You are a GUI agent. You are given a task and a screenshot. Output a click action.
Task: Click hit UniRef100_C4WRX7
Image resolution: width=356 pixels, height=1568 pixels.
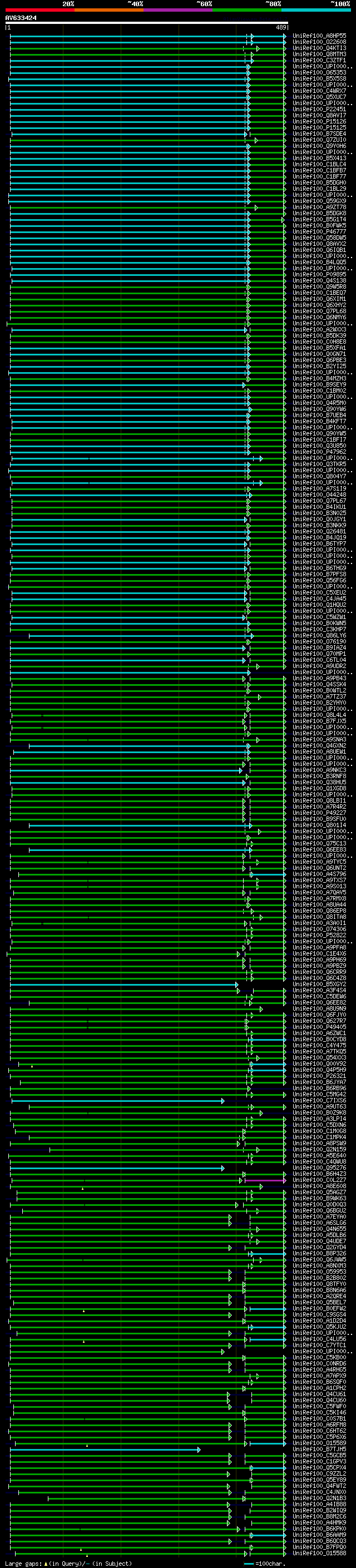coord(319,91)
